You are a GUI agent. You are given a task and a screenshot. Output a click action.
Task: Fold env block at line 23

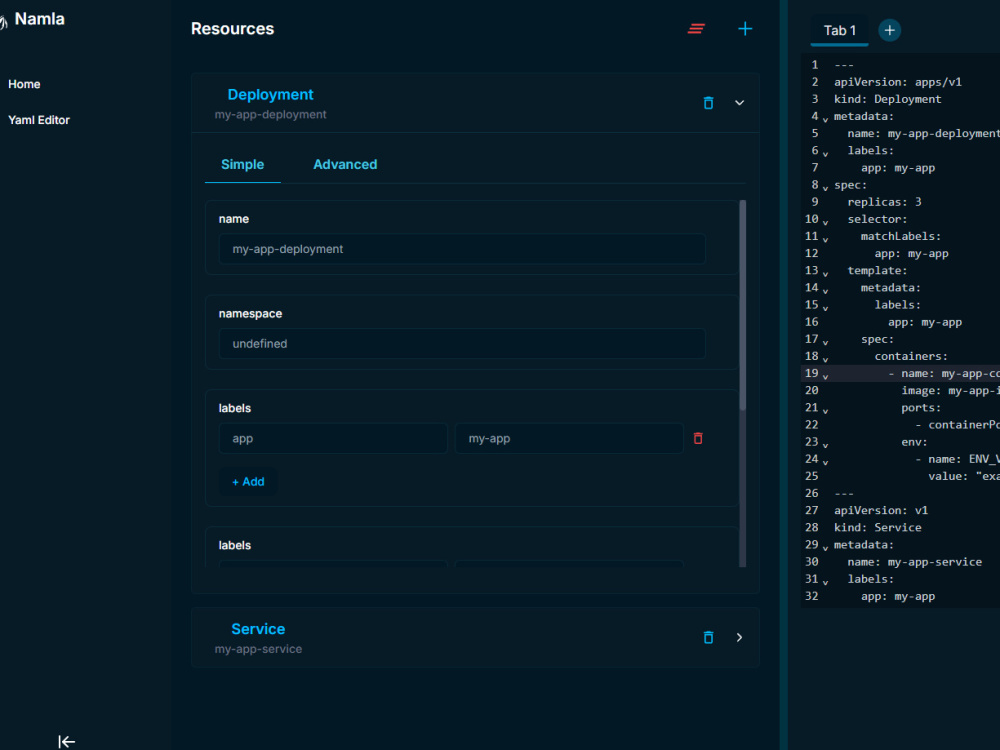[825, 445]
